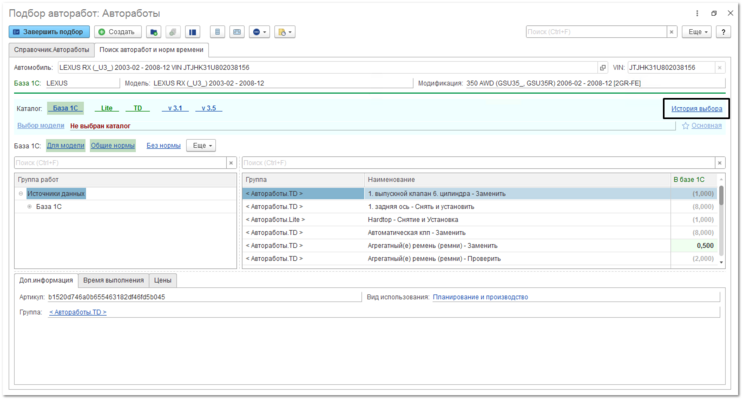Open the blue circle icon dropdown
Image resolution: width=743 pixels, height=400 pixels.
(x=259, y=32)
